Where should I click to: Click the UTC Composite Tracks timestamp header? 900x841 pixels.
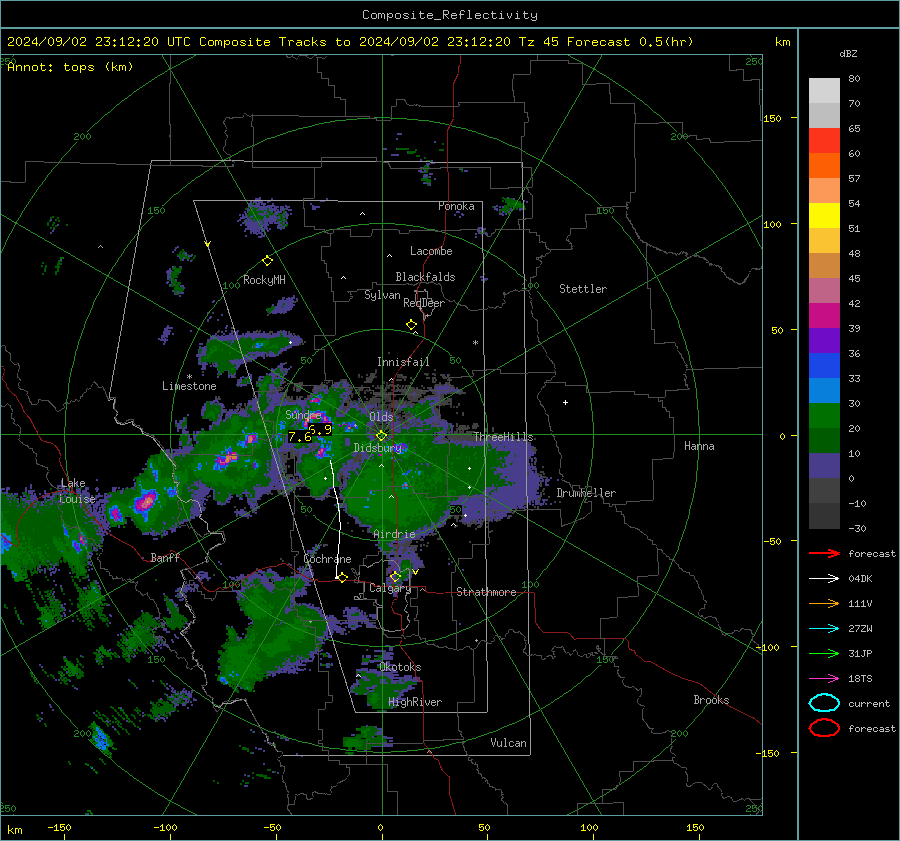pos(350,42)
